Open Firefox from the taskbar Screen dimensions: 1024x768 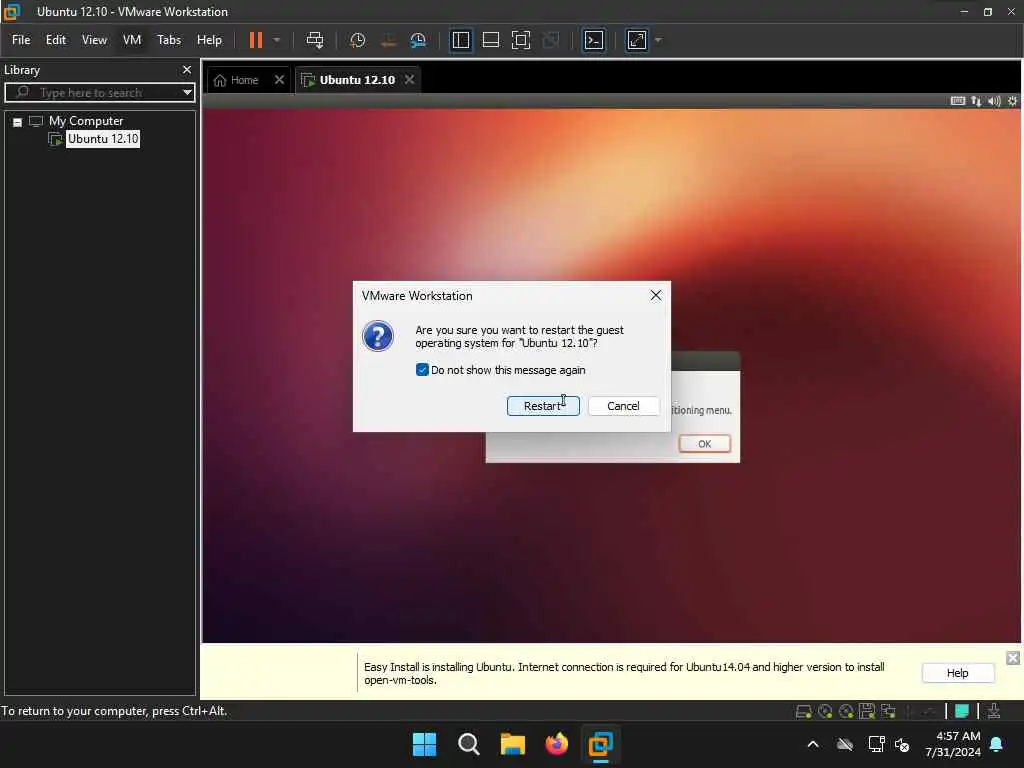(x=556, y=744)
